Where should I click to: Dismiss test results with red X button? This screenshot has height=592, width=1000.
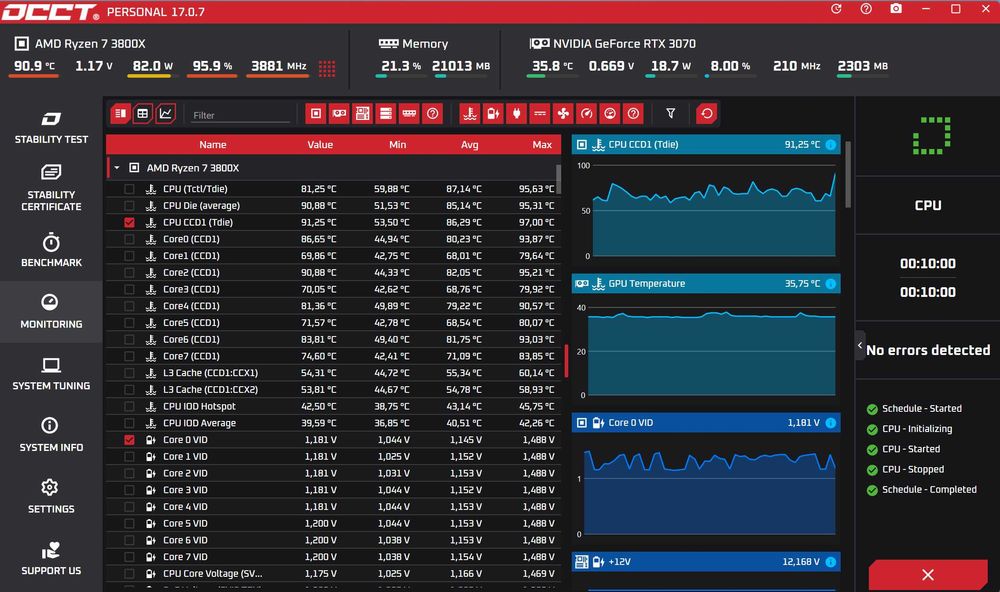928,575
